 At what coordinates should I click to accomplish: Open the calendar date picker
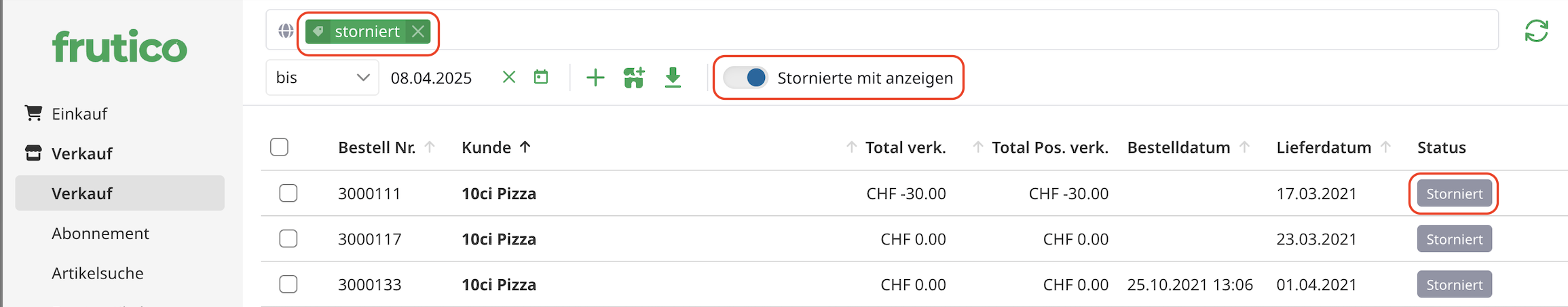(x=541, y=77)
